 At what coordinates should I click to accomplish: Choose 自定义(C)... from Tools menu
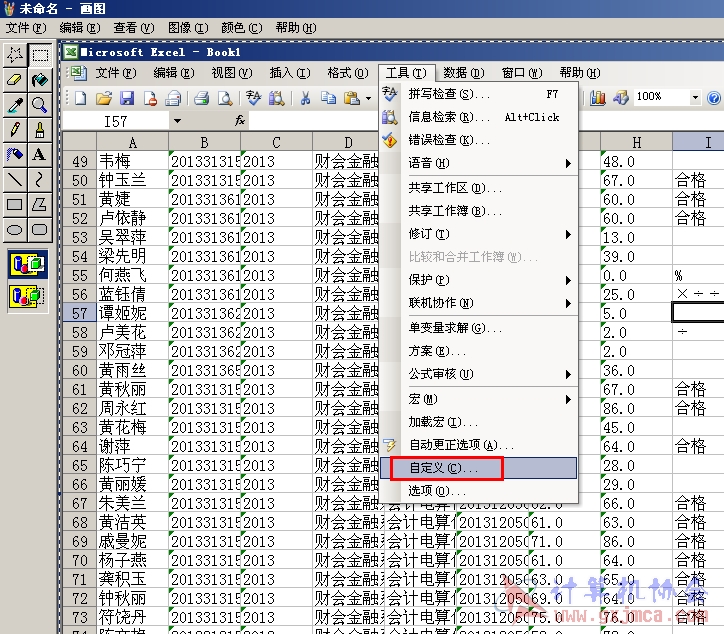click(x=478, y=468)
